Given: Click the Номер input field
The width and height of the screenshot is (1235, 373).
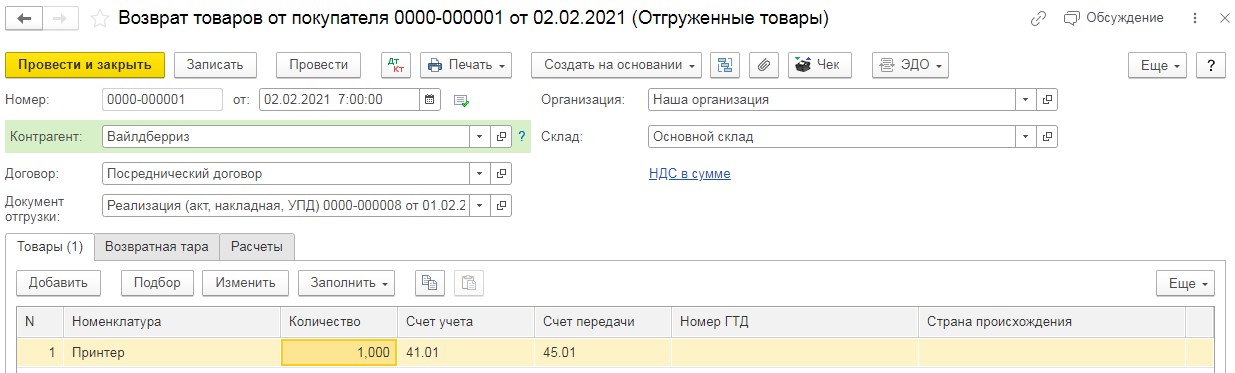Looking at the screenshot, I should pos(162,99).
